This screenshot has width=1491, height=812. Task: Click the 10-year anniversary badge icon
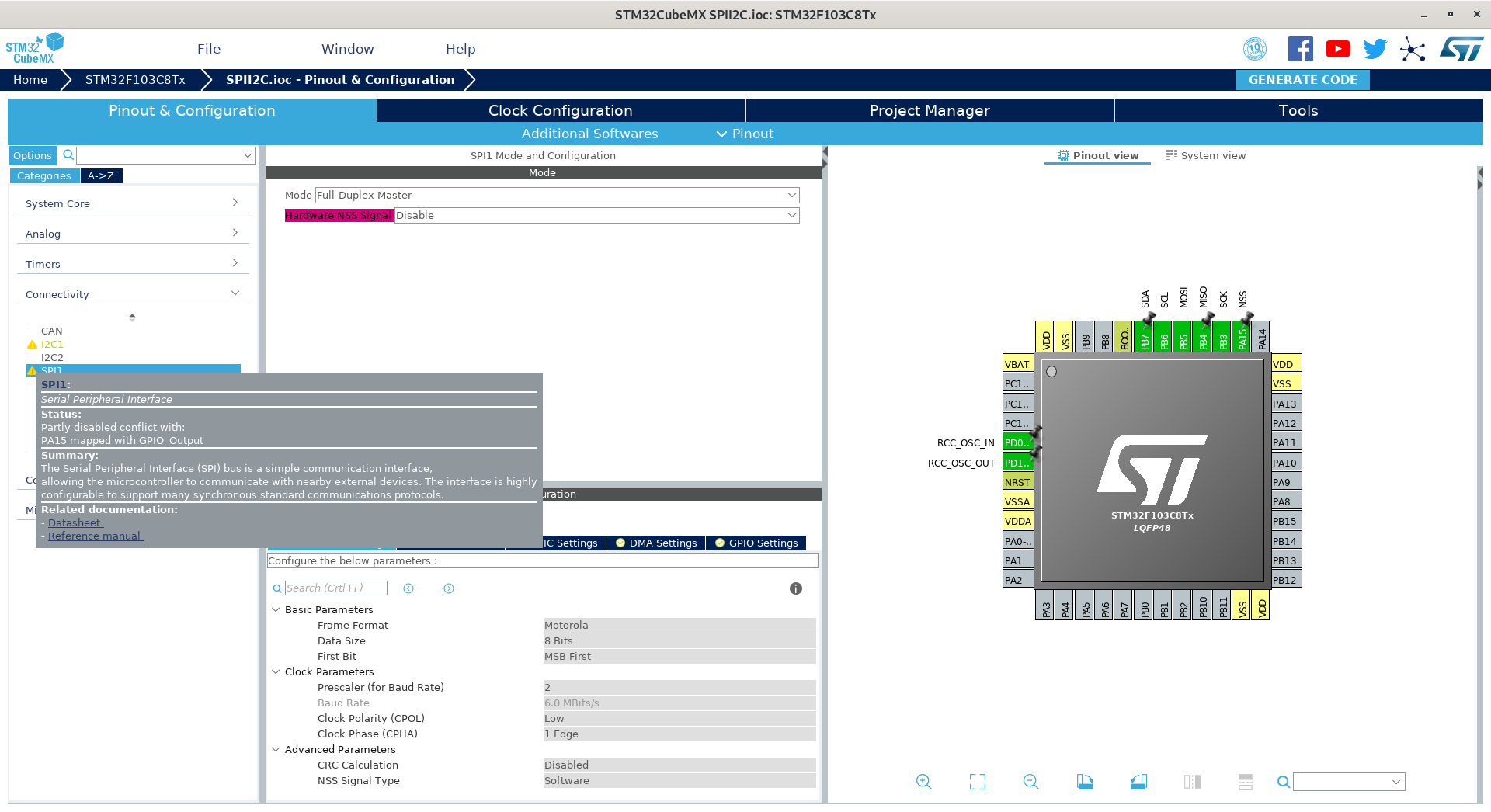(x=1255, y=49)
